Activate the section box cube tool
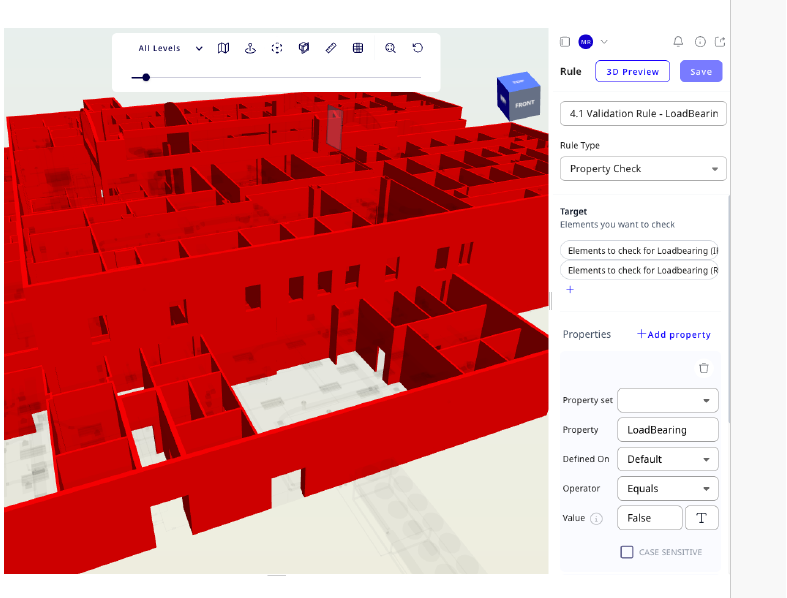Viewport: 787px width, 598px height. click(304, 48)
